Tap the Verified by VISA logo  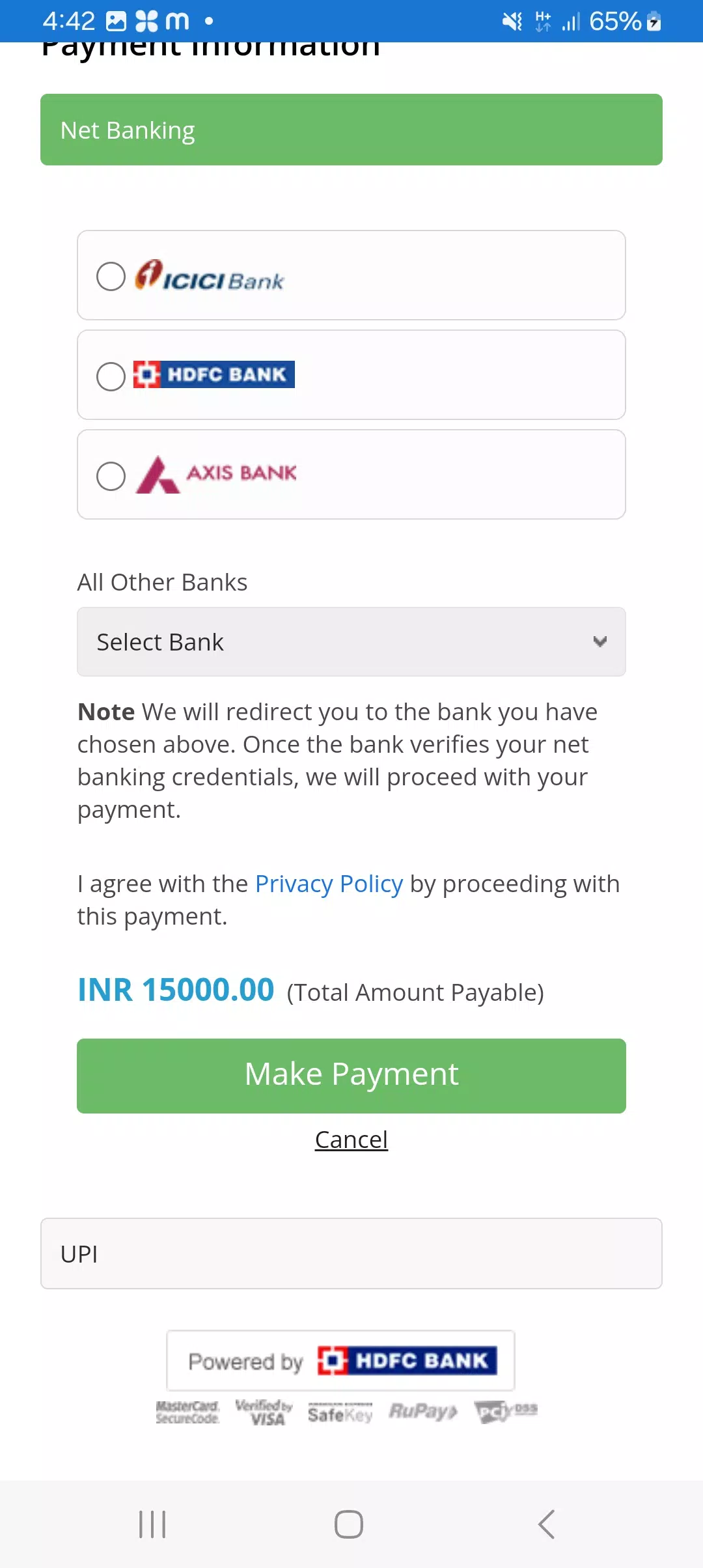tap(264, 1412)
